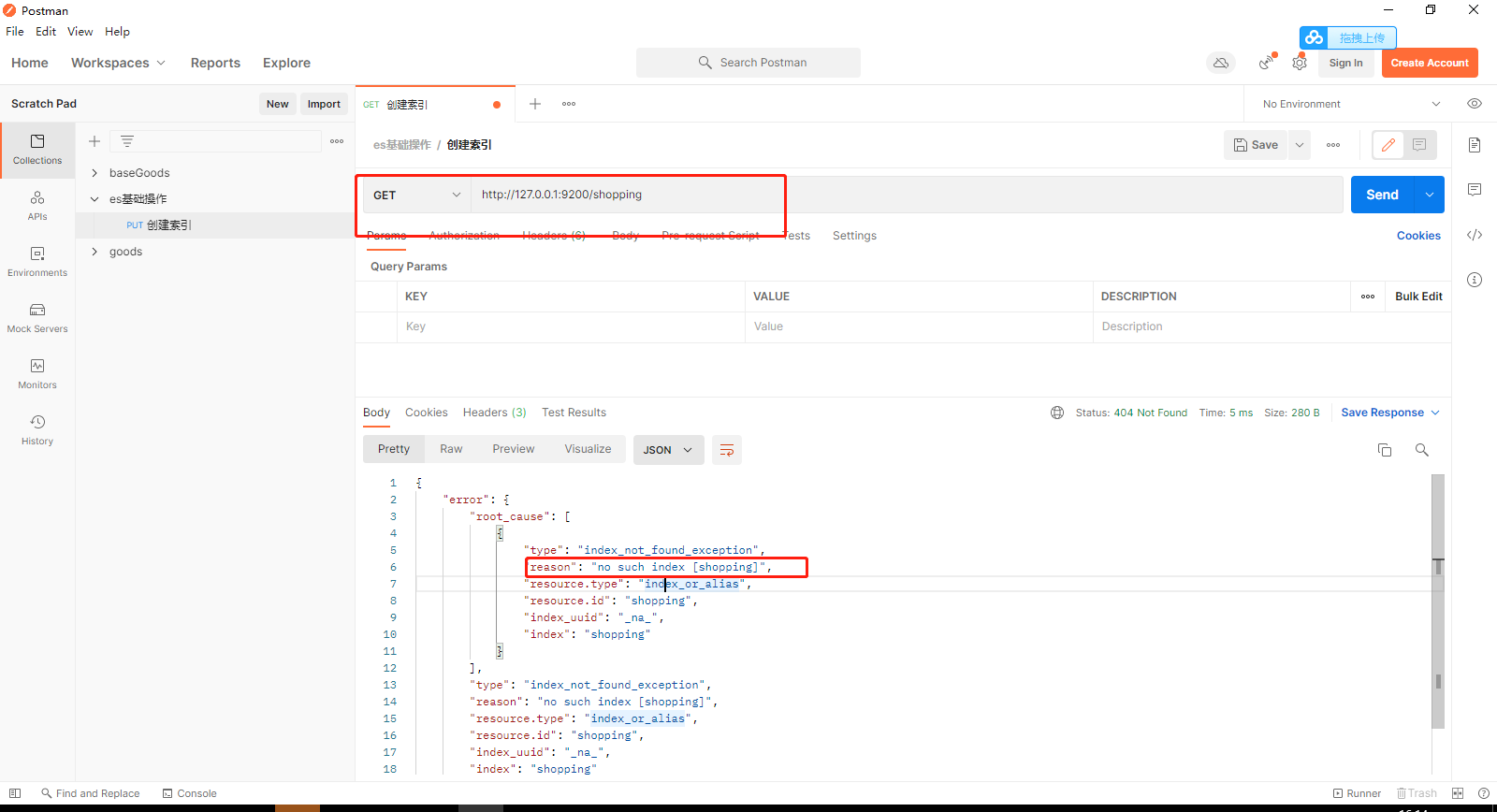The image size is (1497, 812).
Task: Click the edit pencil mode icon
Action: (1388, 145)
